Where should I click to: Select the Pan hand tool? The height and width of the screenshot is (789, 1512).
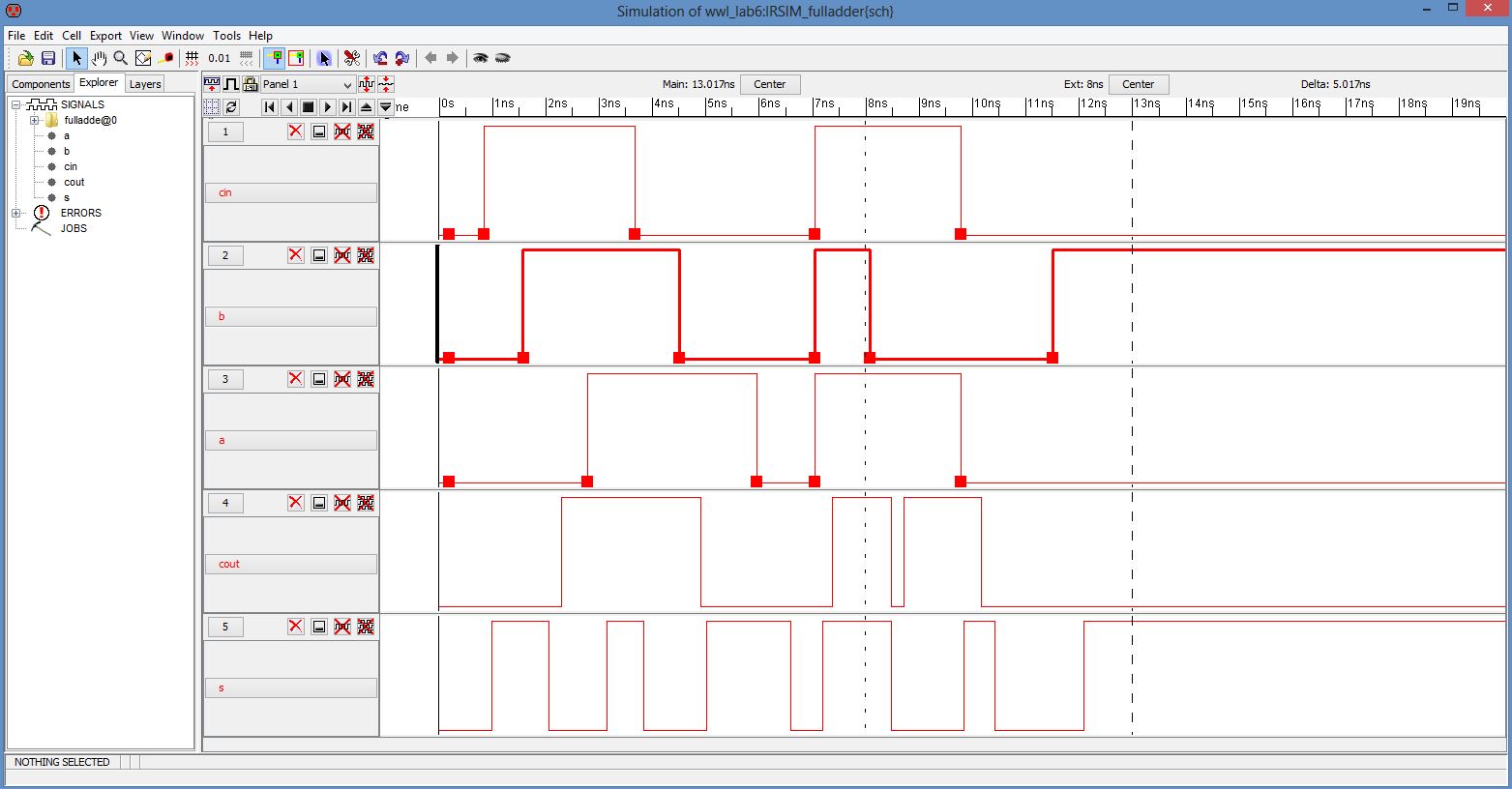click(99, 58)
